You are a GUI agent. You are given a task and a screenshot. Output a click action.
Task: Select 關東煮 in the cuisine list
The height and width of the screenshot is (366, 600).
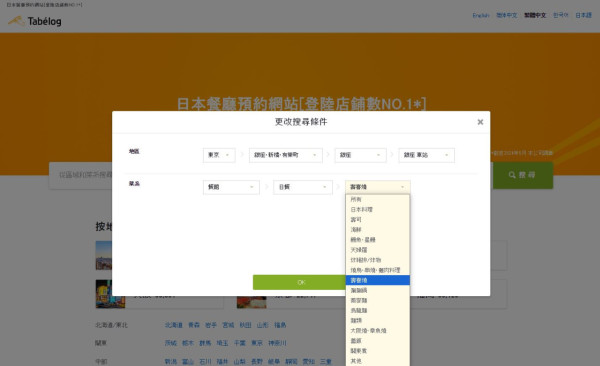pyautogui.click(x=377, y=351)
